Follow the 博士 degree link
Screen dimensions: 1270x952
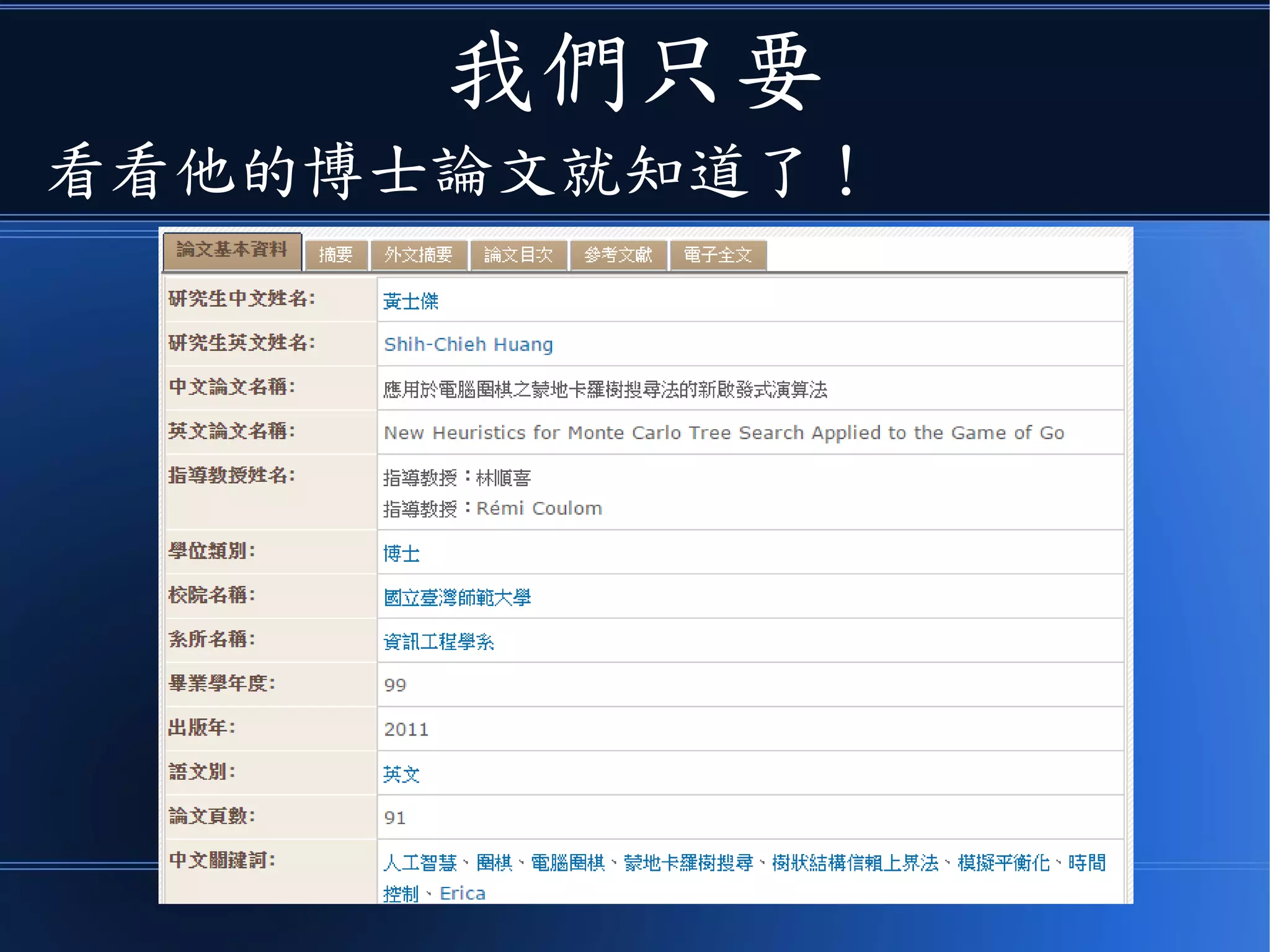point(401,553)
